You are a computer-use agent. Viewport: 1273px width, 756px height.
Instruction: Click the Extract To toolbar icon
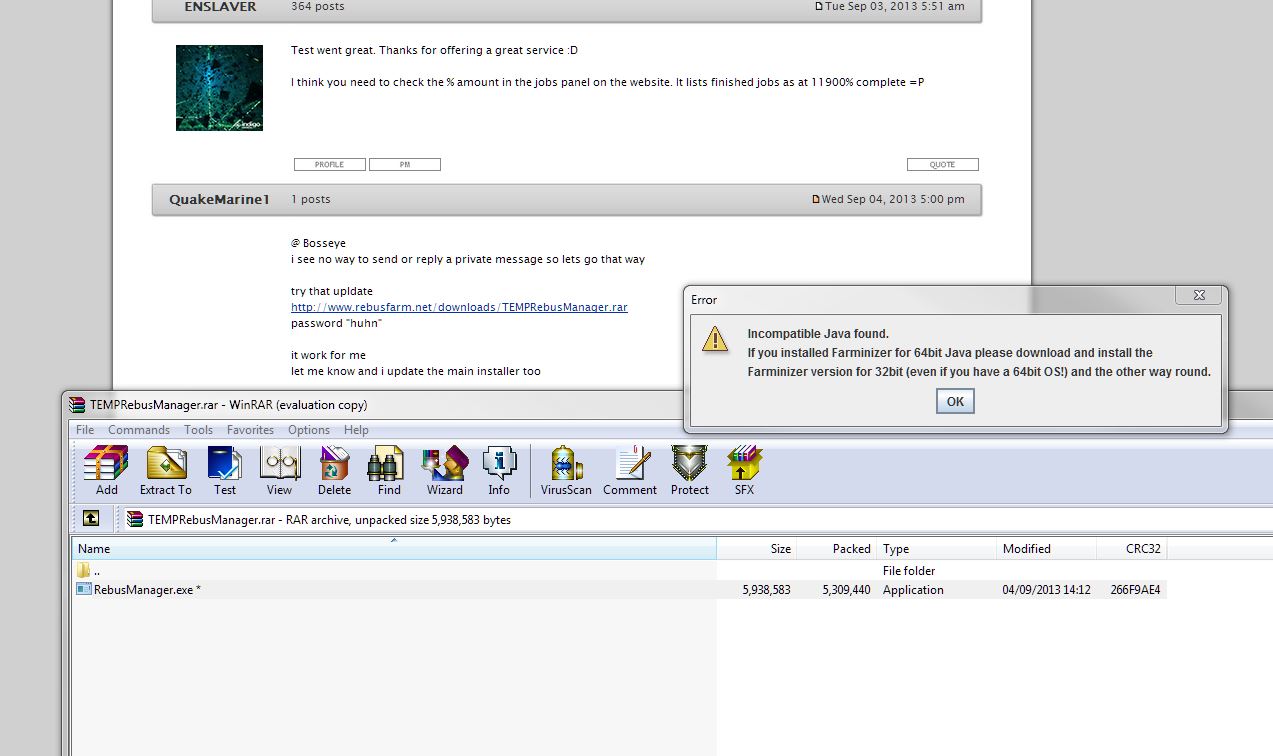pyautogui.click(x=166, y=470)
